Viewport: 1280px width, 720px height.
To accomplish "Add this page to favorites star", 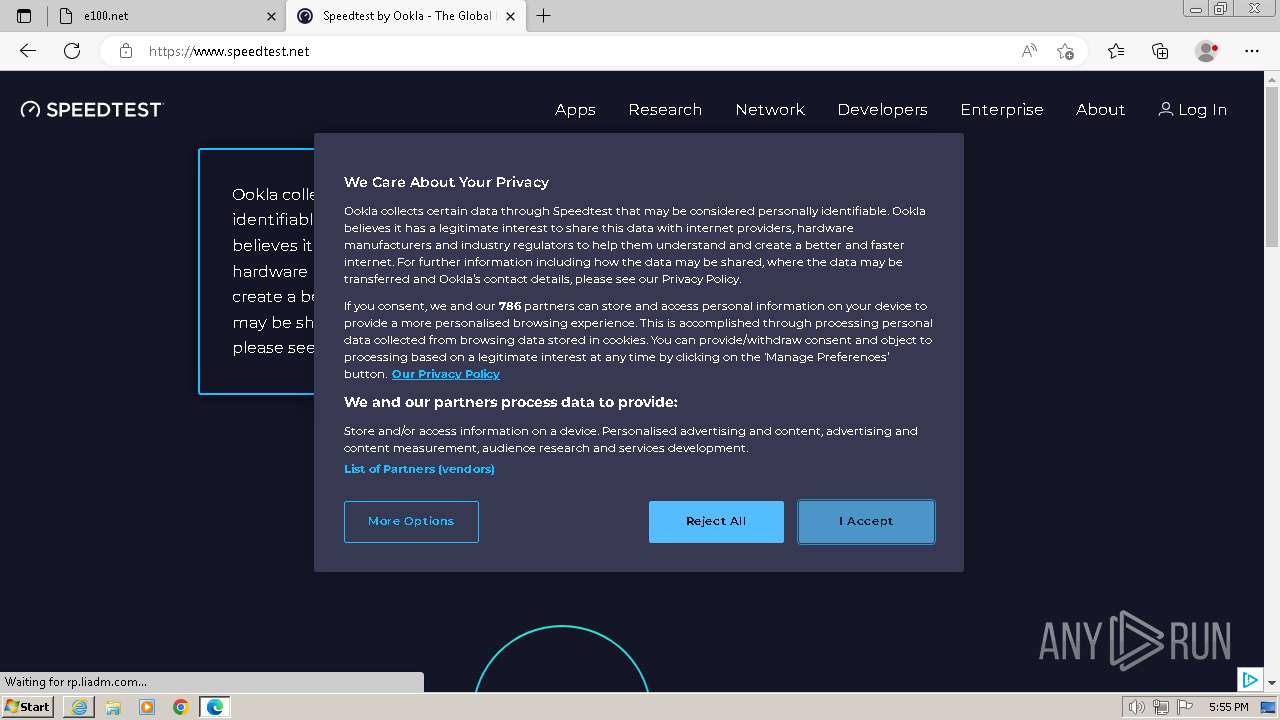I will tap(1065, 51).
